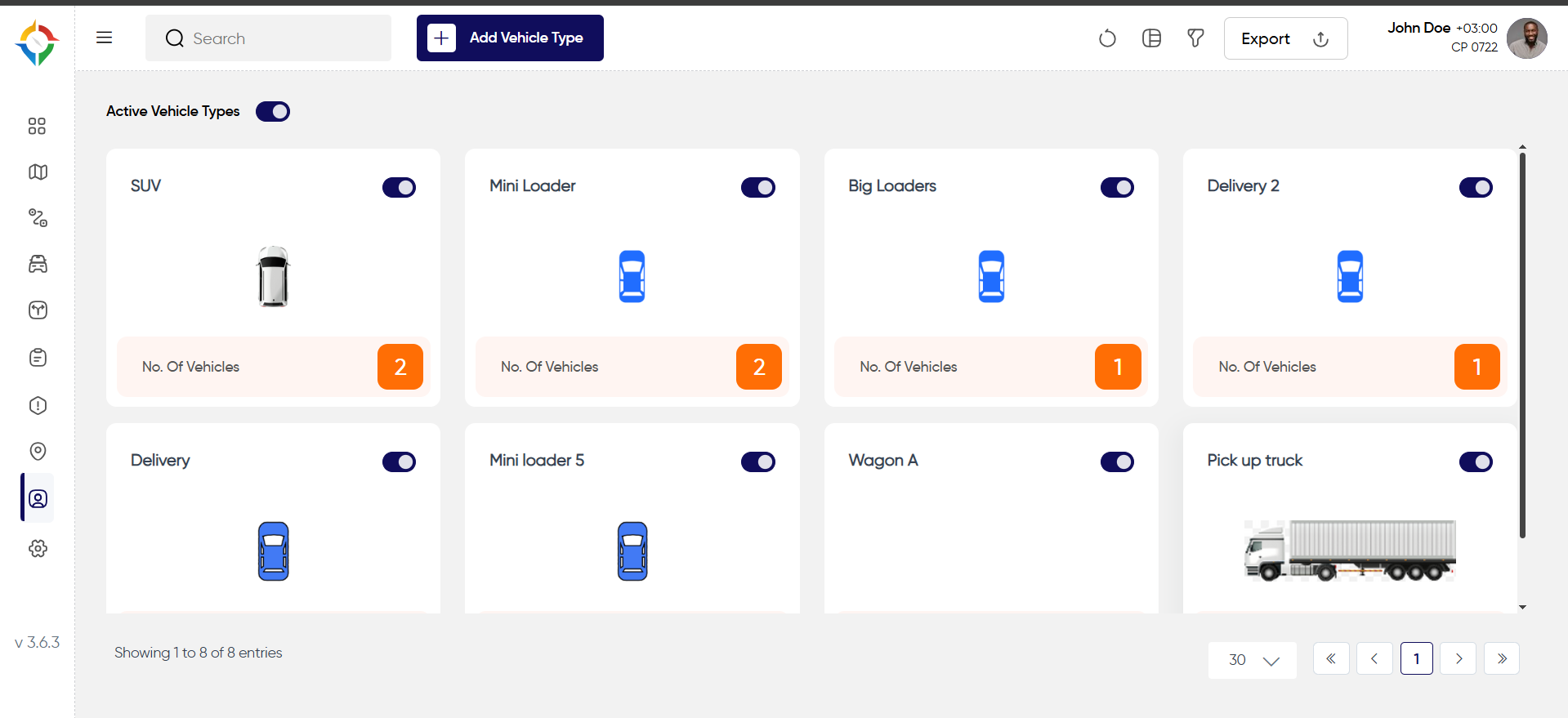Toggle the Delivery card switch
Screen dimensions: 1568x718
point(399,462)
